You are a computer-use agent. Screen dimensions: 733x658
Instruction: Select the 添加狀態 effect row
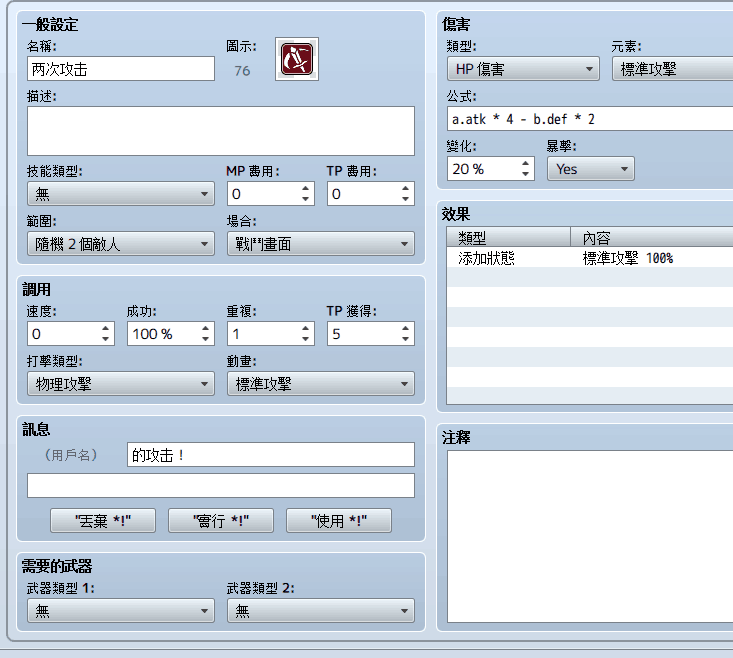590,257
